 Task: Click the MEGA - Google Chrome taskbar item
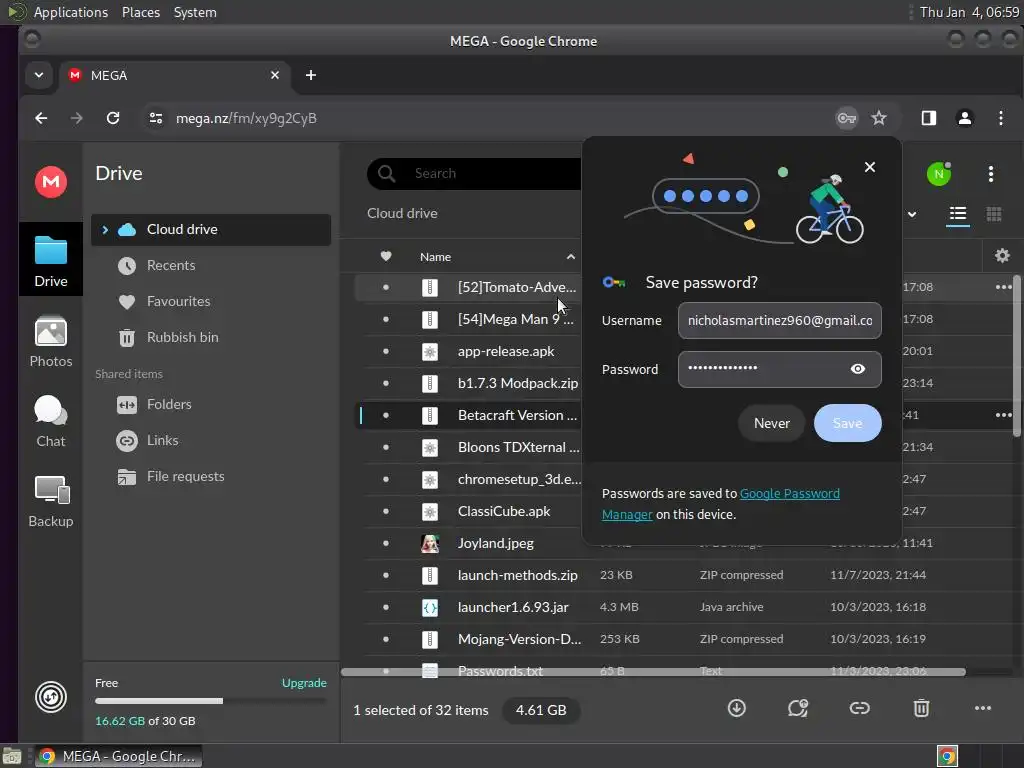pos(118,756)
